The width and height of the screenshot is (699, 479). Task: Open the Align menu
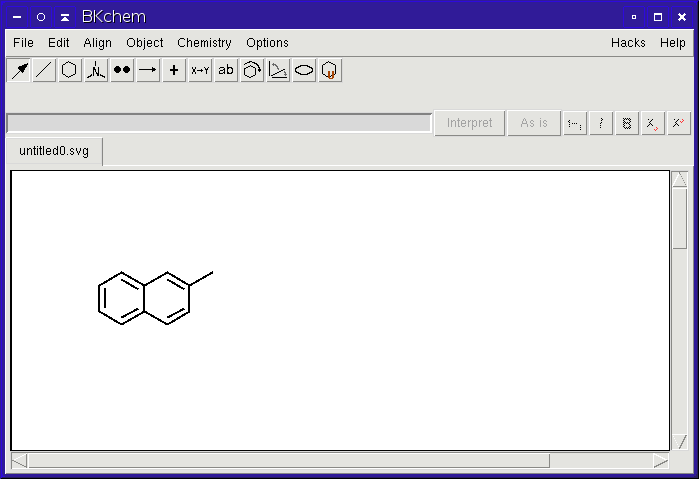(x=98, y=43)
